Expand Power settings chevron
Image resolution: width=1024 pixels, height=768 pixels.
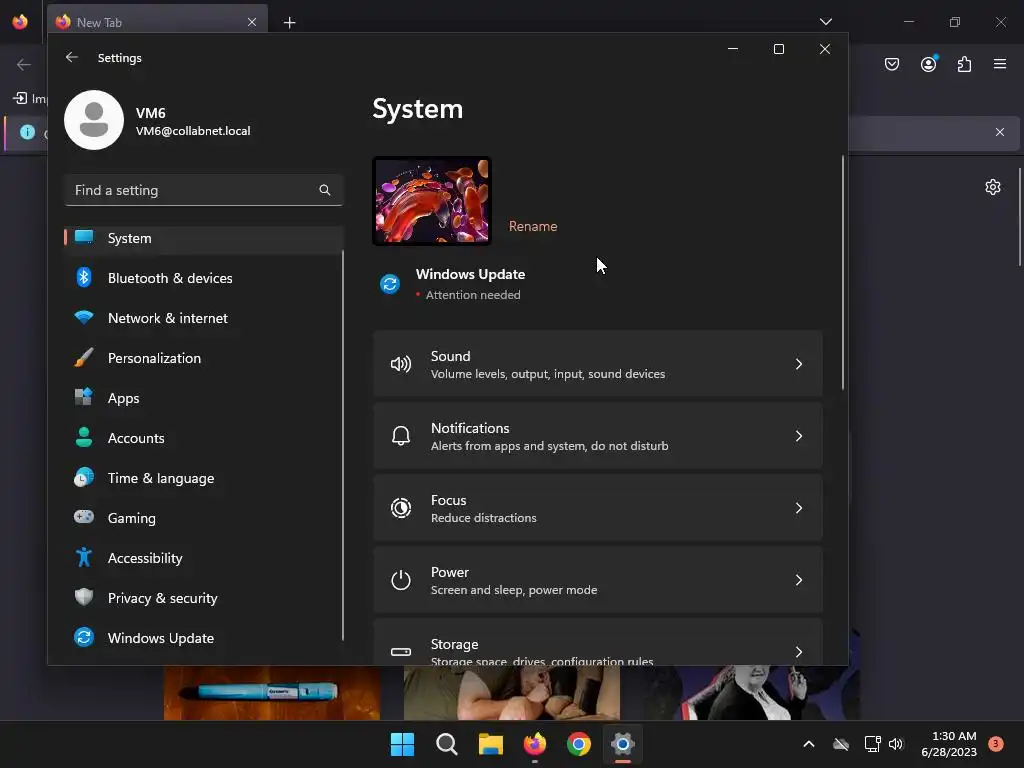[799, 580]
